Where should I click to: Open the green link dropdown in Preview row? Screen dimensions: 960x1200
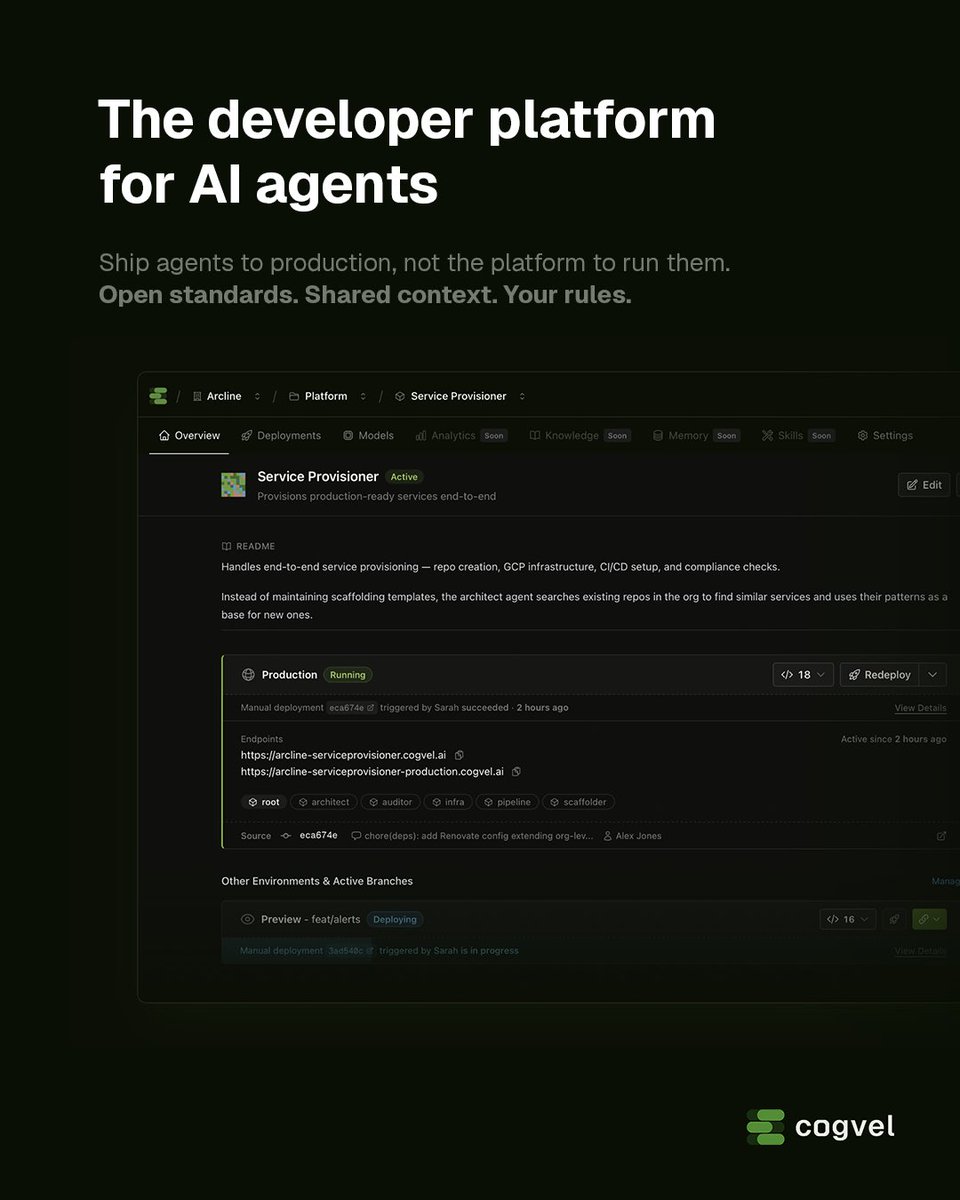pos(929,919)
